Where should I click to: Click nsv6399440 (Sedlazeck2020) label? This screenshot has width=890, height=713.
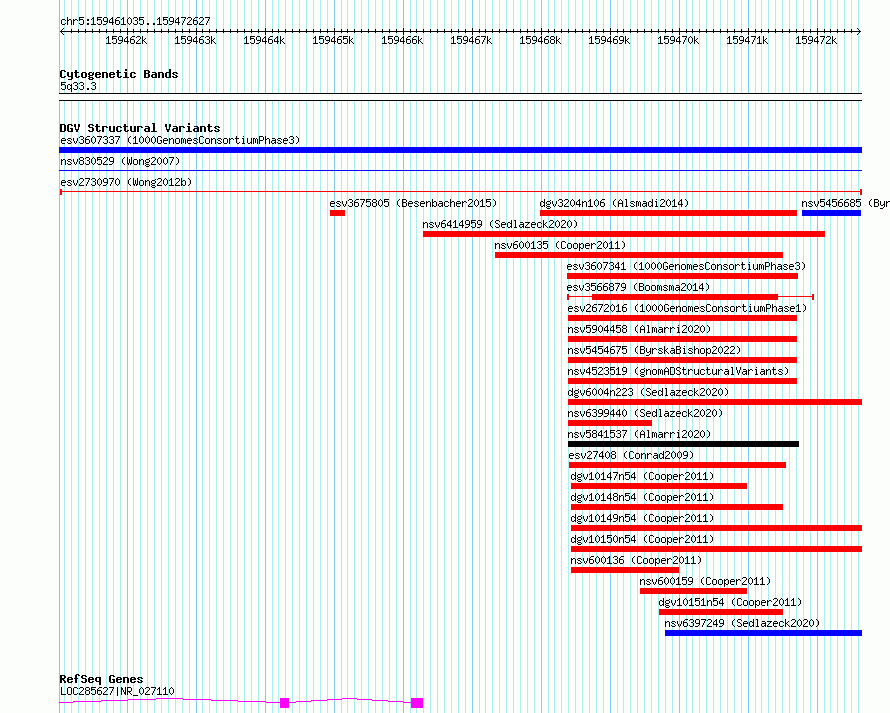click(x=645, y=413)
